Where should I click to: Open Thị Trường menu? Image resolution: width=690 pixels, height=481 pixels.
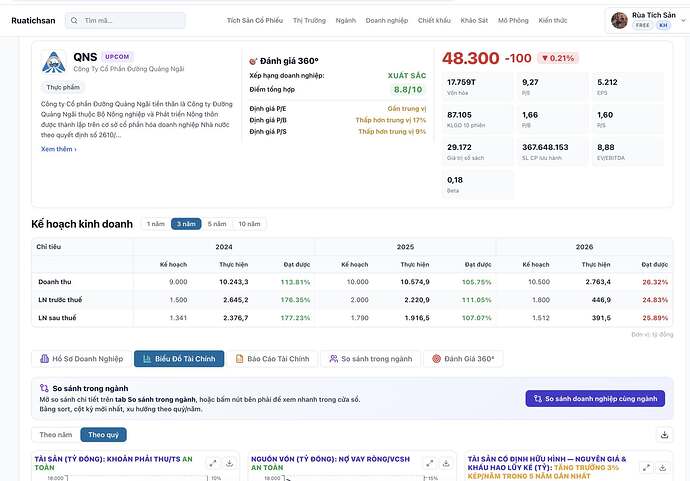309,20
